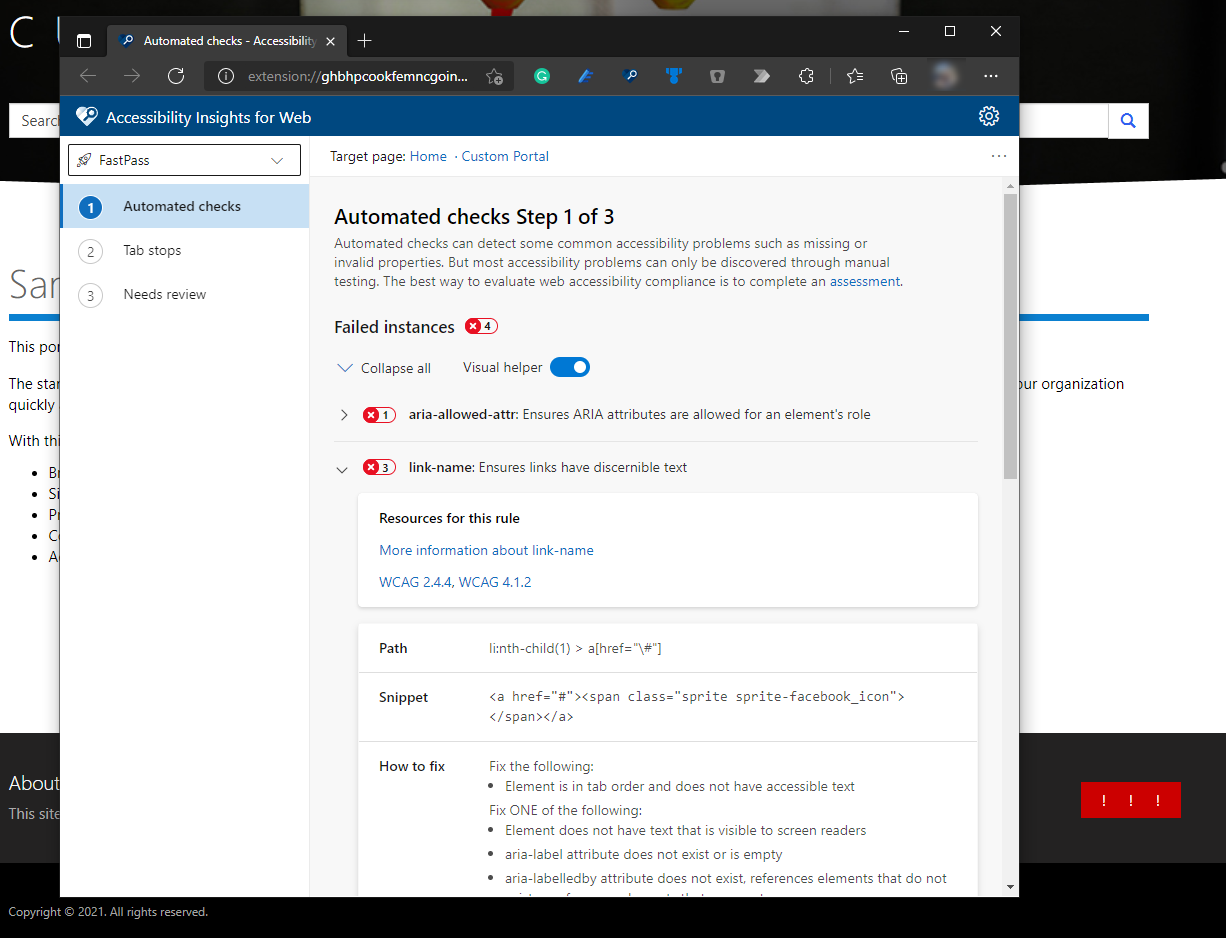Screen dimensions: 1226x938
Task: Open the target page more options ellipsis
Action: 999,156
